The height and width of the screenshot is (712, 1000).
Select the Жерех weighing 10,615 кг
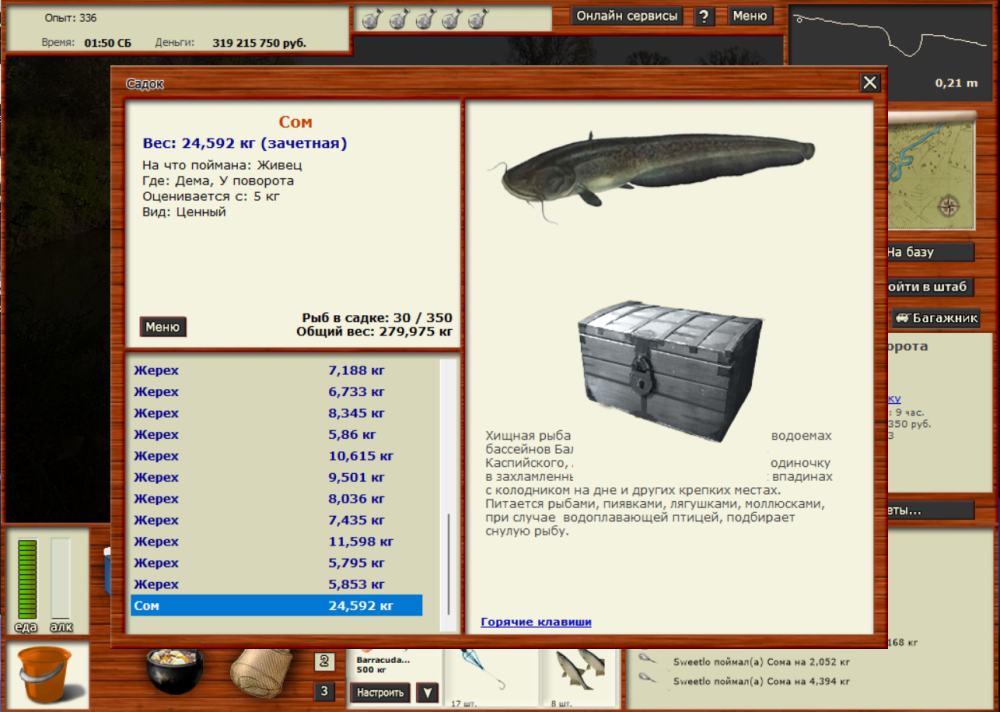(x=277, y=455)
